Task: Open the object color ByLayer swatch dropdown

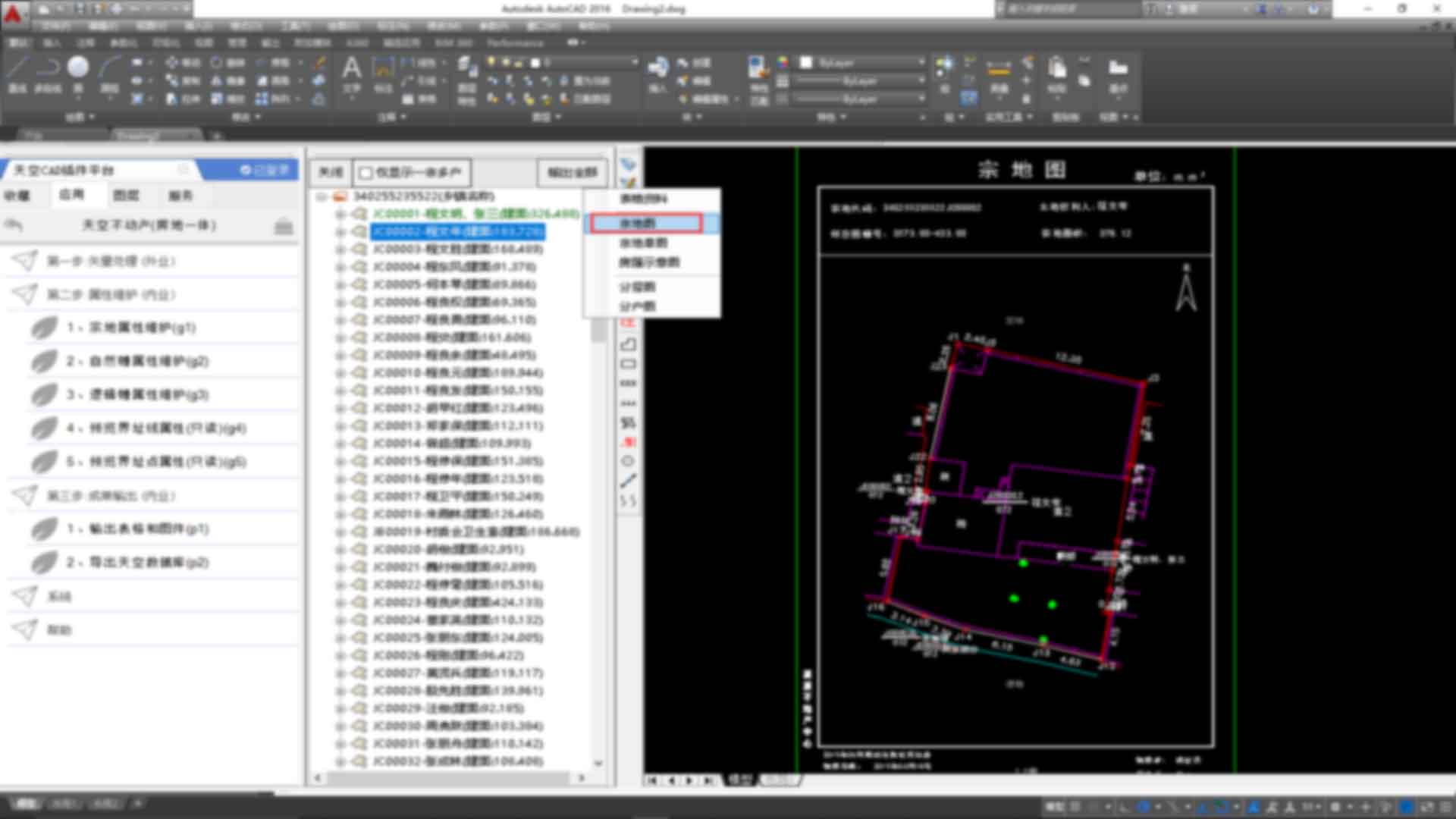Action: (862, 62)
